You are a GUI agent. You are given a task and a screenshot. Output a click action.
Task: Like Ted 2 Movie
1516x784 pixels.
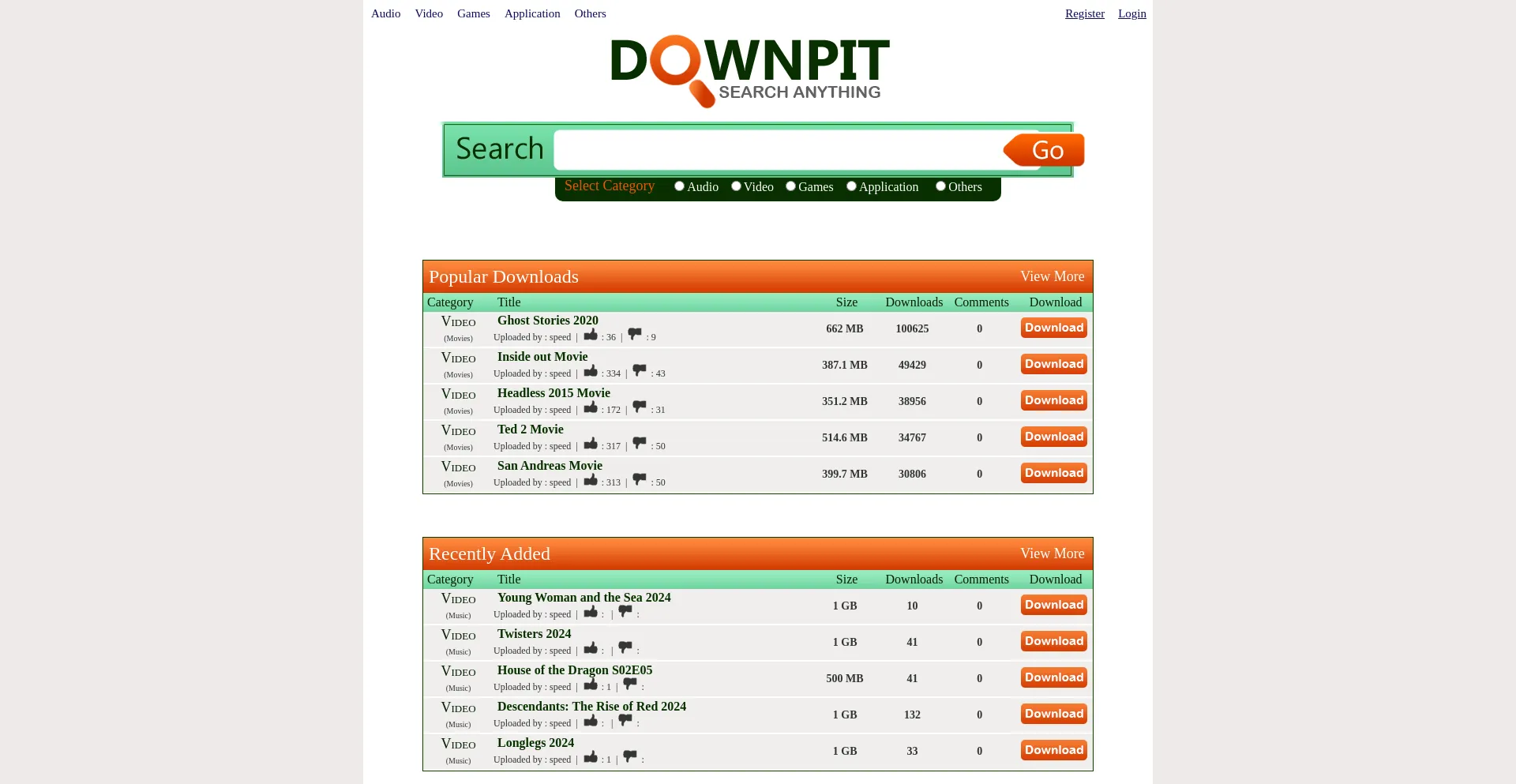click(591, 444)
